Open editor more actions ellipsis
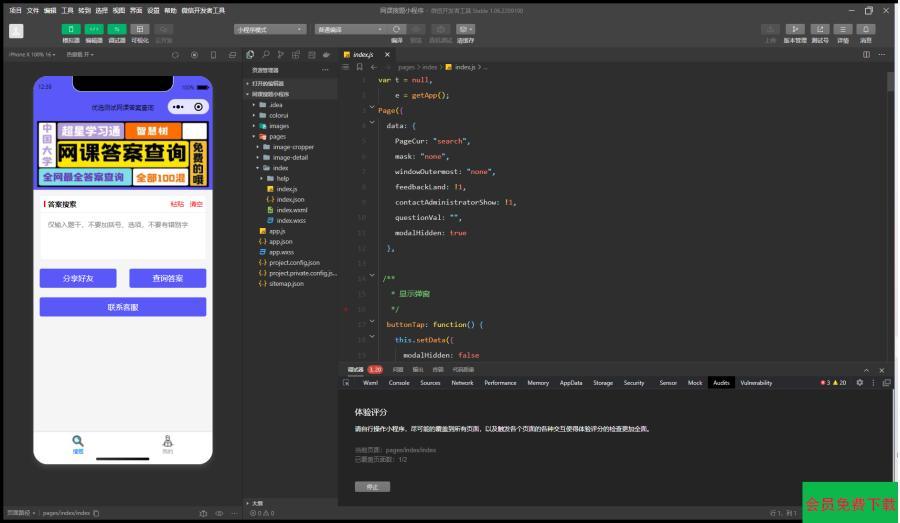Viewport: 900px width, 523px height. click(x=882, y=55)
